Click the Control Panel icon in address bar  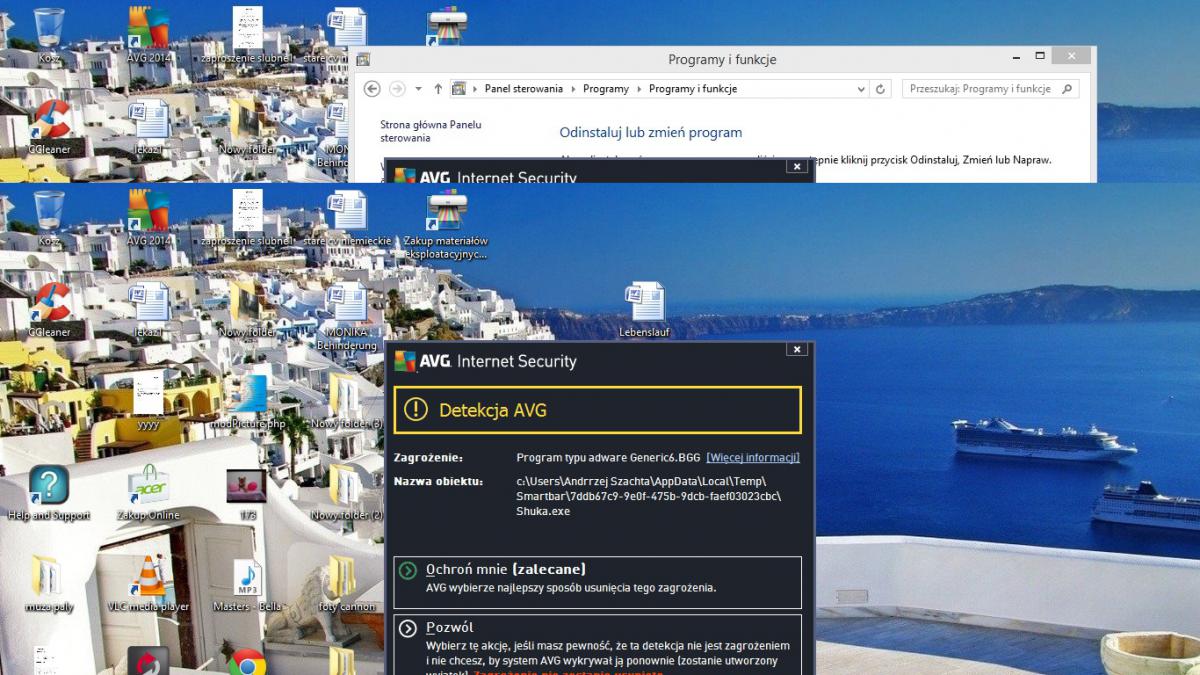click(x=460, y=89)
